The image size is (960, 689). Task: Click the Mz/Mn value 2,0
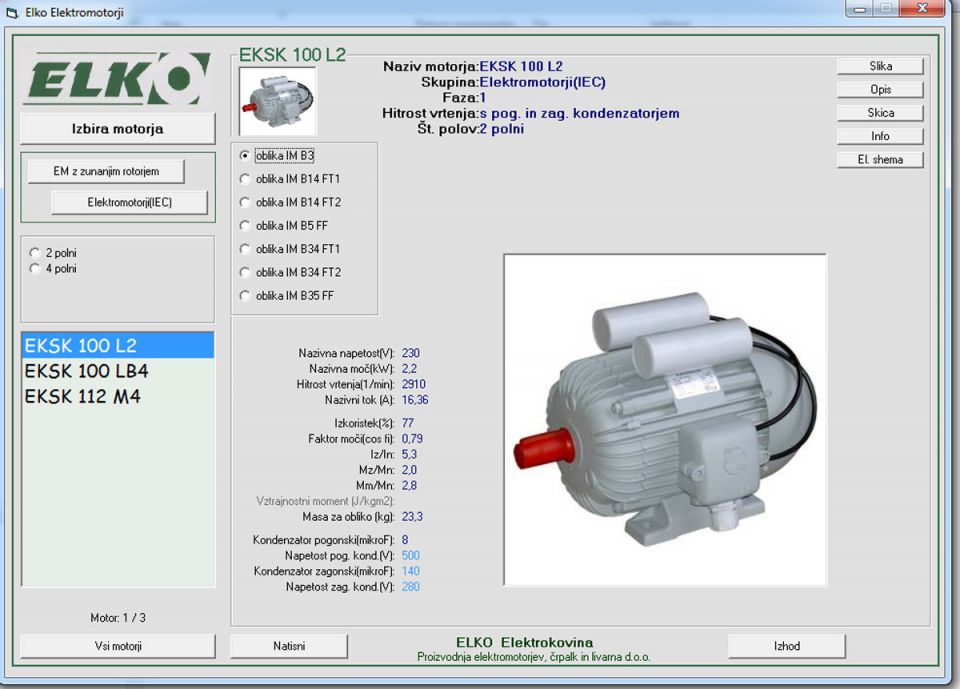coord(409,470)
